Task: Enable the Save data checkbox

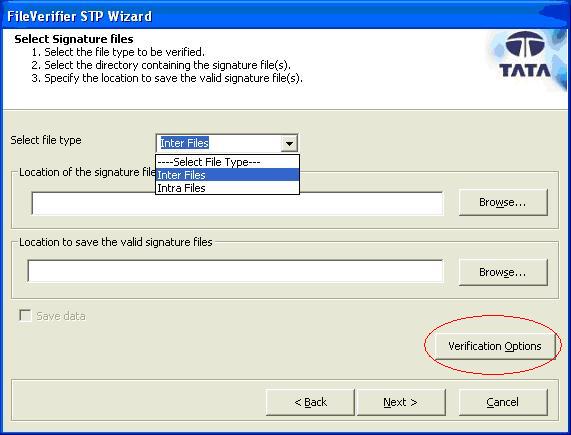Action: 25,315
